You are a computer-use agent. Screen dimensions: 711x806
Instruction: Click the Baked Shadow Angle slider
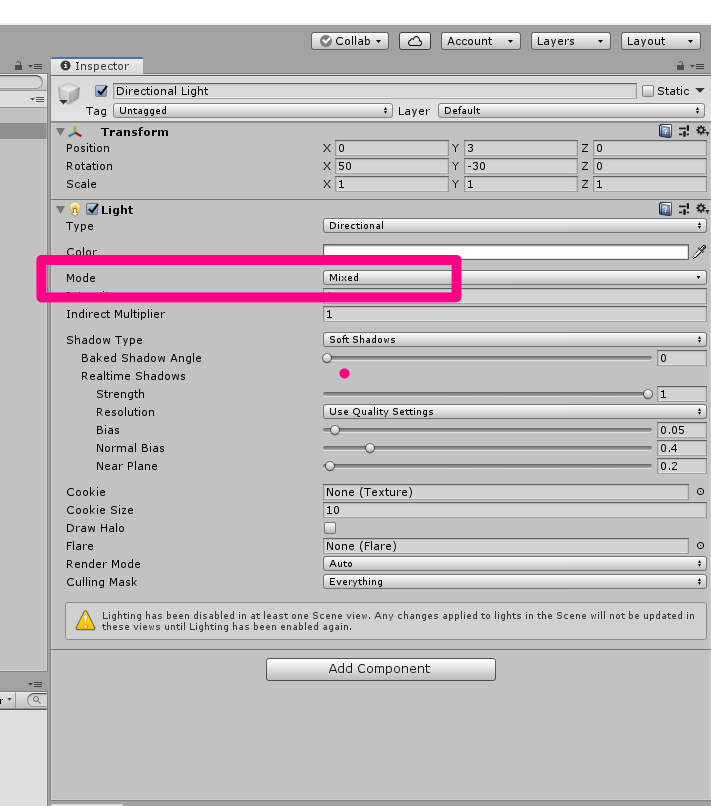click(487, 358)
